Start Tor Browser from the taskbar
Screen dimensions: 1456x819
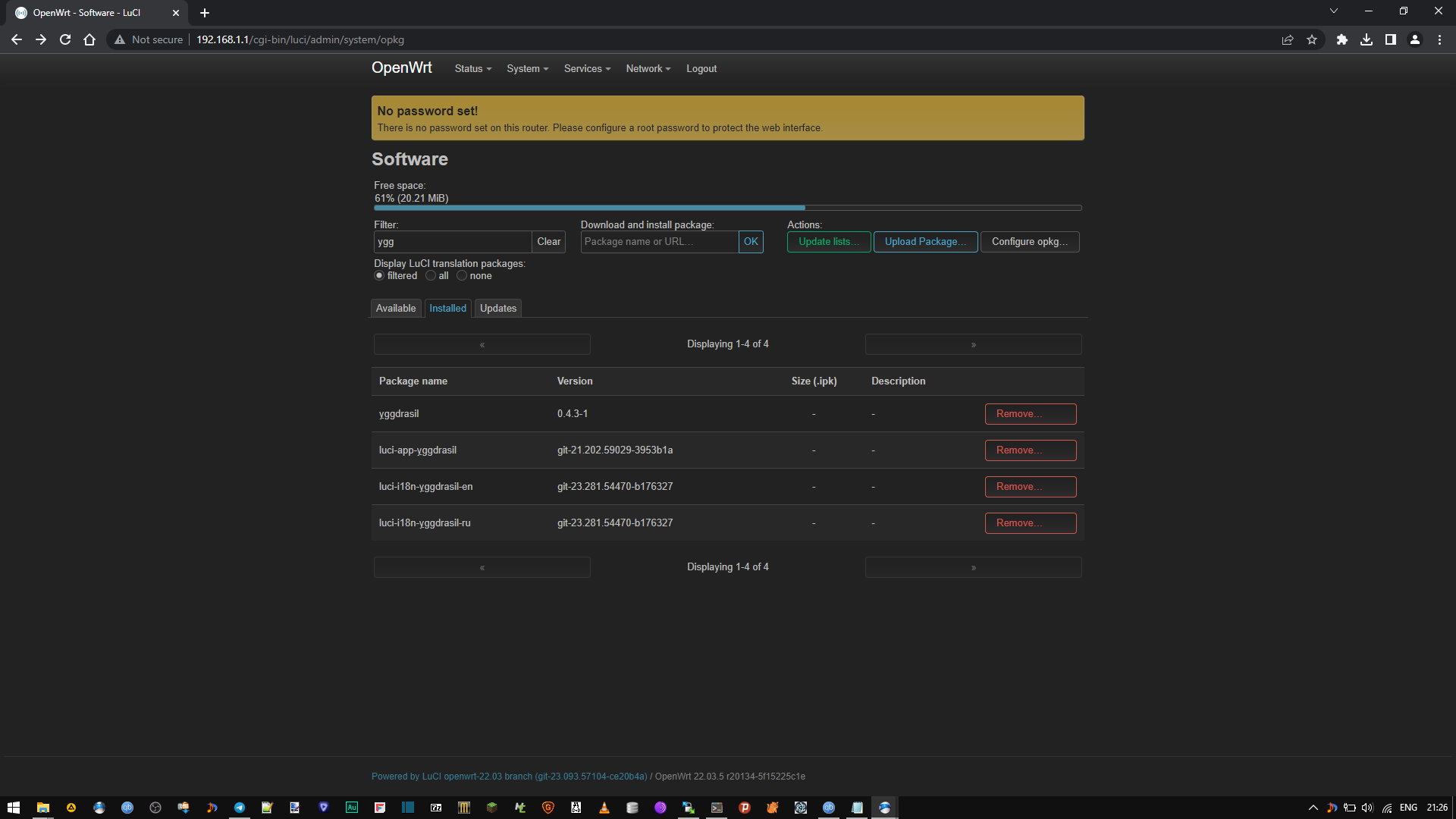point(660,808)
